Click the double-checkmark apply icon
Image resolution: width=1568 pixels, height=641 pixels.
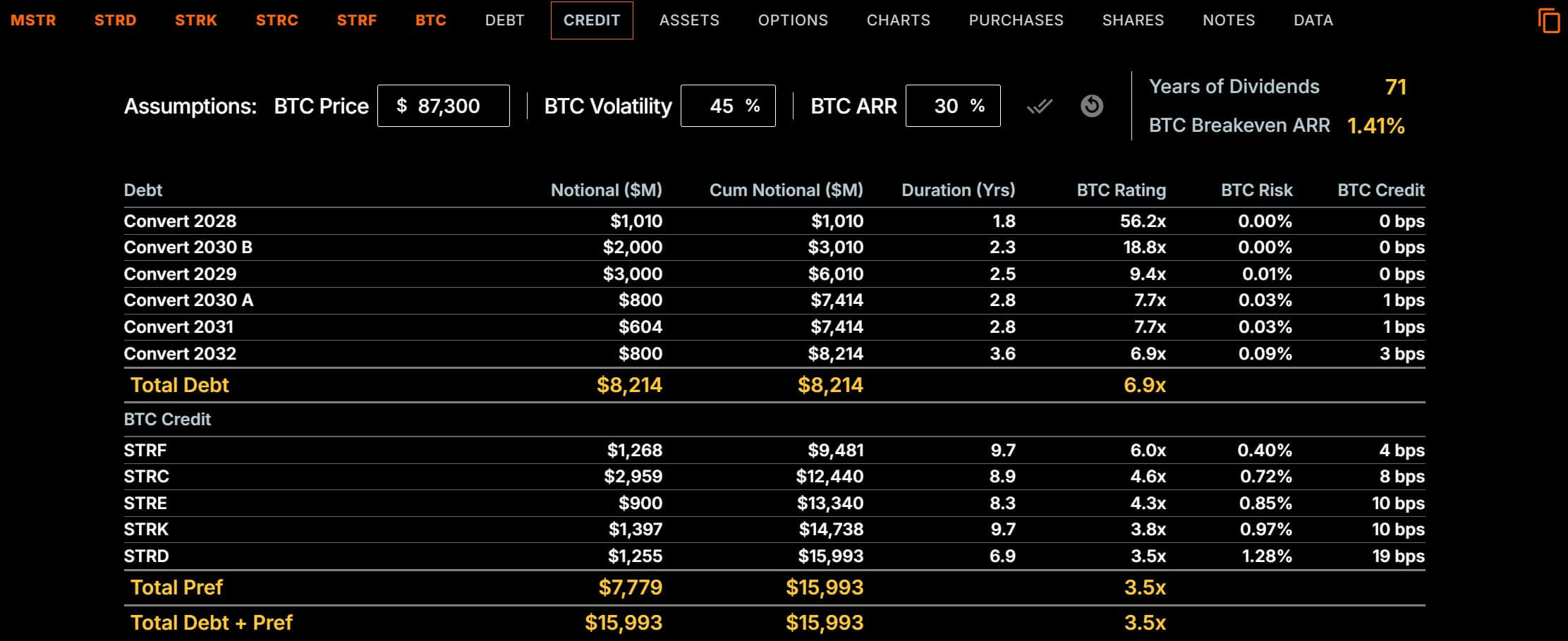1039,106
